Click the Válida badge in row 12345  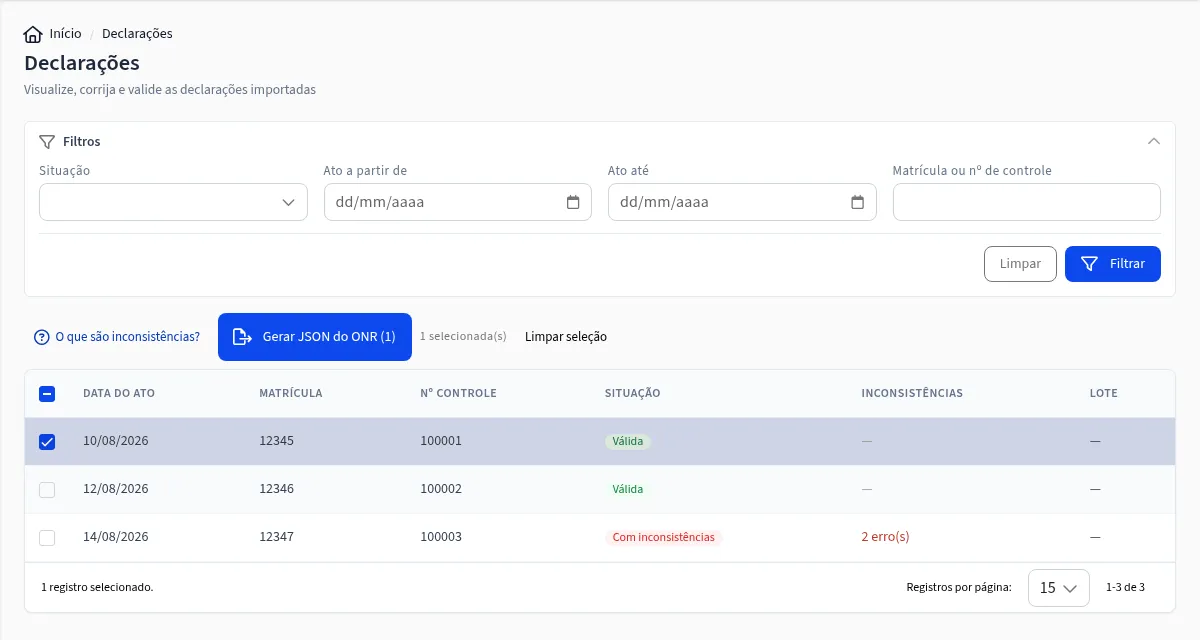point(628,441)
